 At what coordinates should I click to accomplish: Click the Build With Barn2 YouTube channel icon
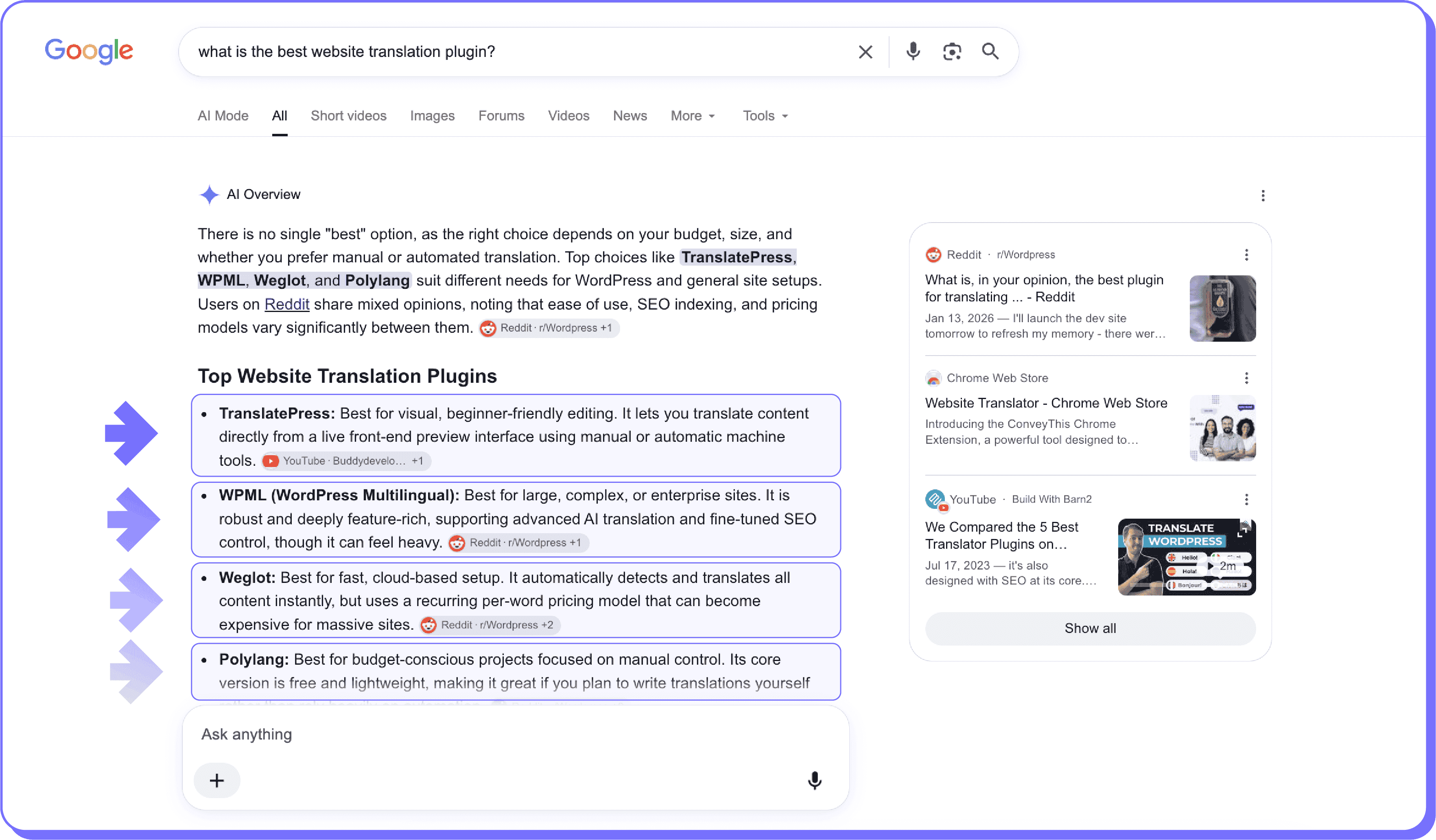tap(935, 500)
